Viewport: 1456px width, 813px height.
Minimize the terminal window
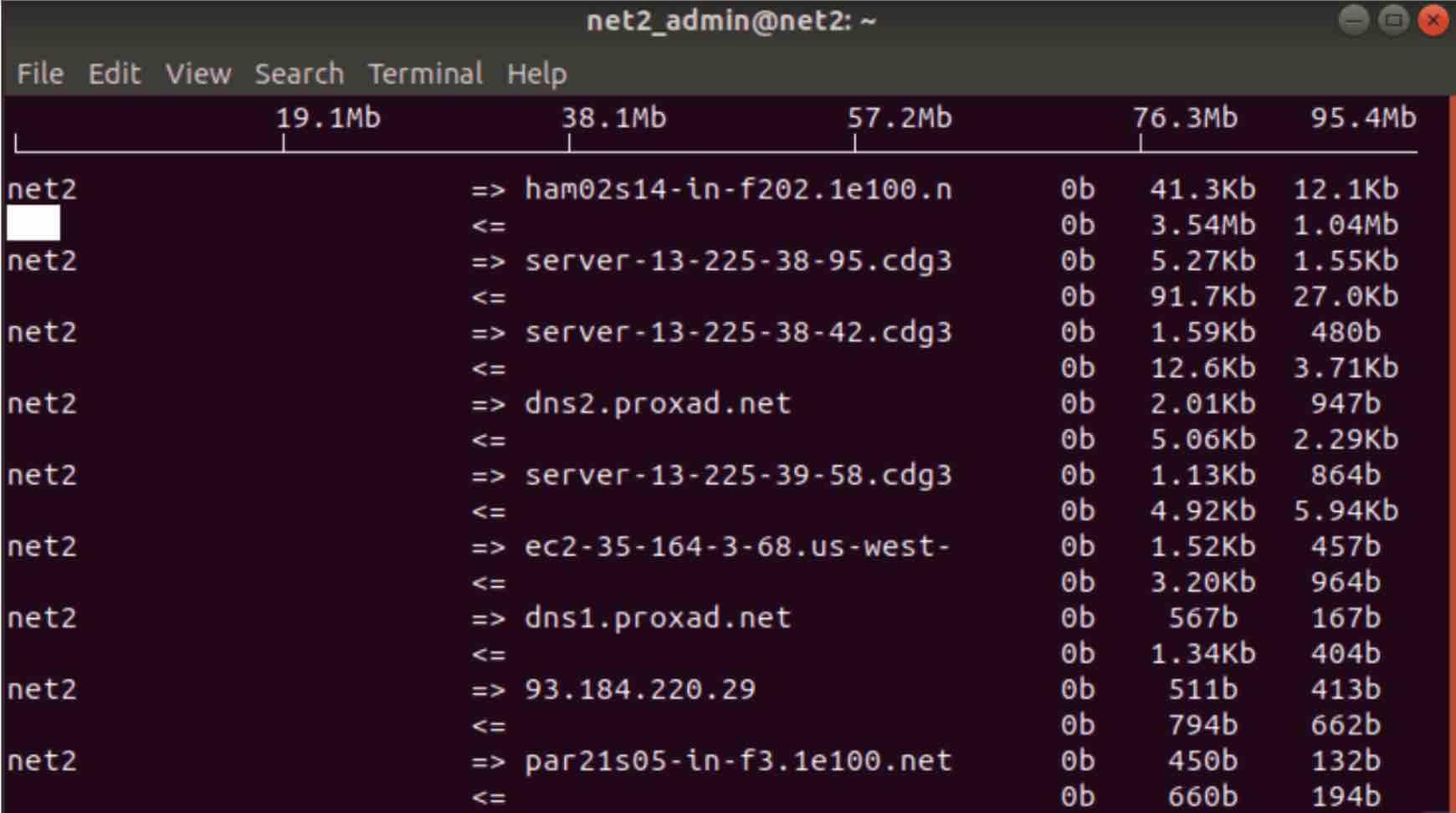1353,20
